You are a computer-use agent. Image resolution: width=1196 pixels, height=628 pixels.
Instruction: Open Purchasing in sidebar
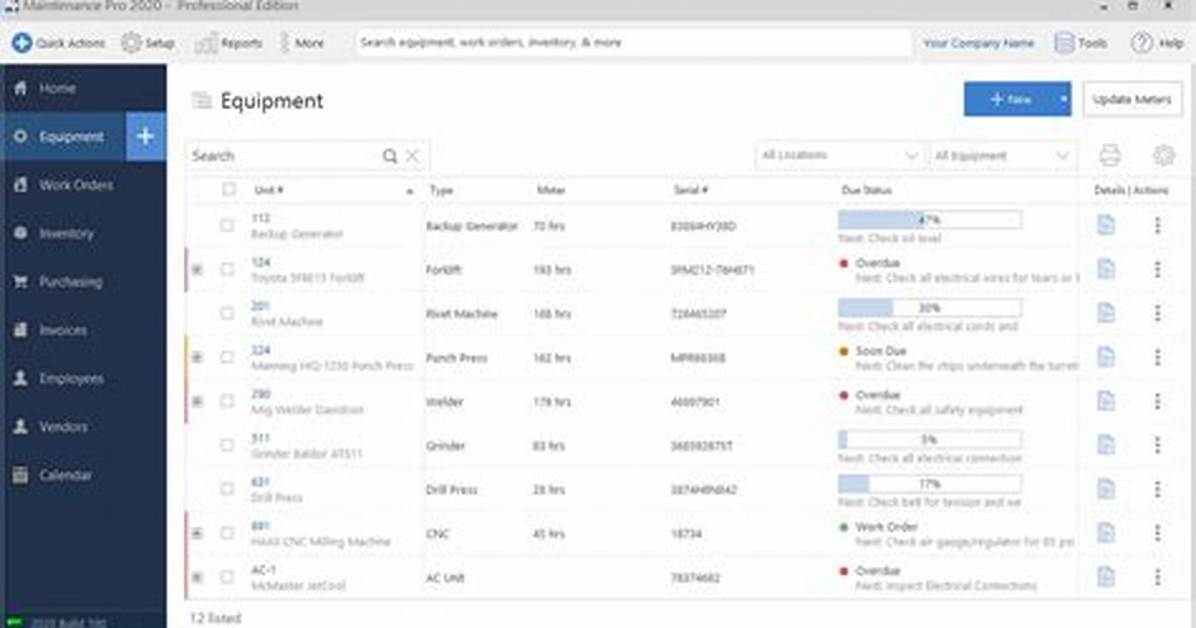click(x=83, y=282)
